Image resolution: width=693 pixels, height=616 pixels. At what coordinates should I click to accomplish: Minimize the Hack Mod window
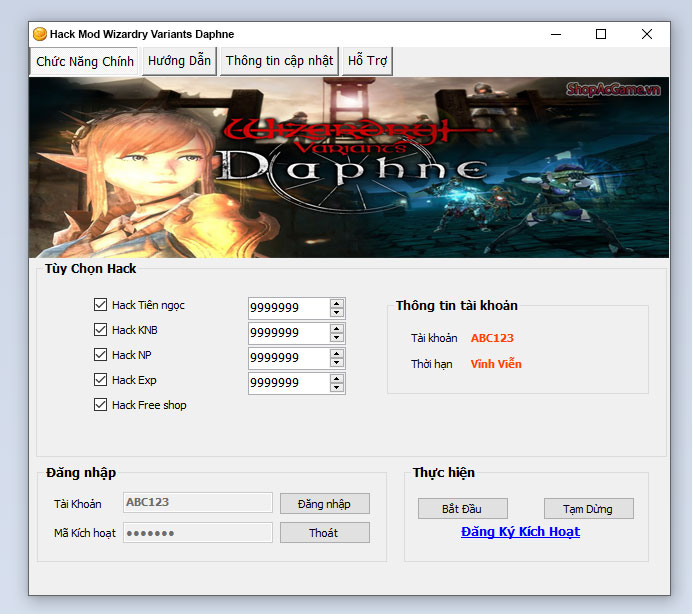click(556, 34)
